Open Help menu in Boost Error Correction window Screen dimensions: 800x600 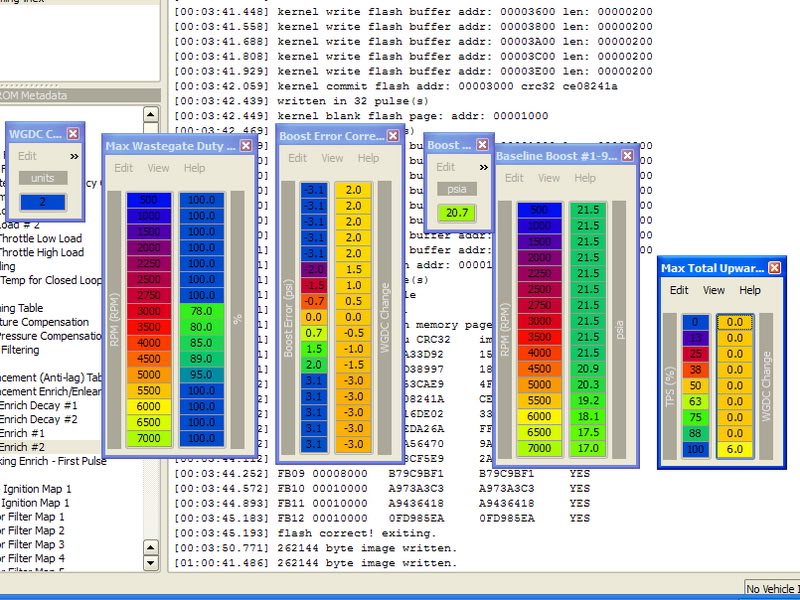368,158
